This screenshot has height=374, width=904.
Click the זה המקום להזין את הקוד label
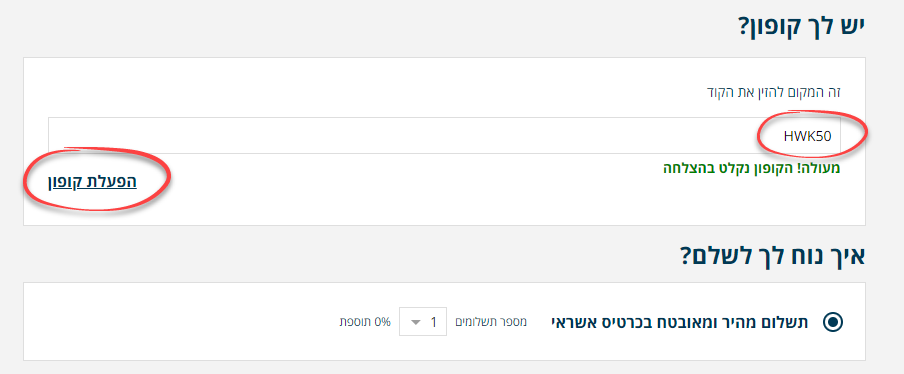click(x=775, y=92)
